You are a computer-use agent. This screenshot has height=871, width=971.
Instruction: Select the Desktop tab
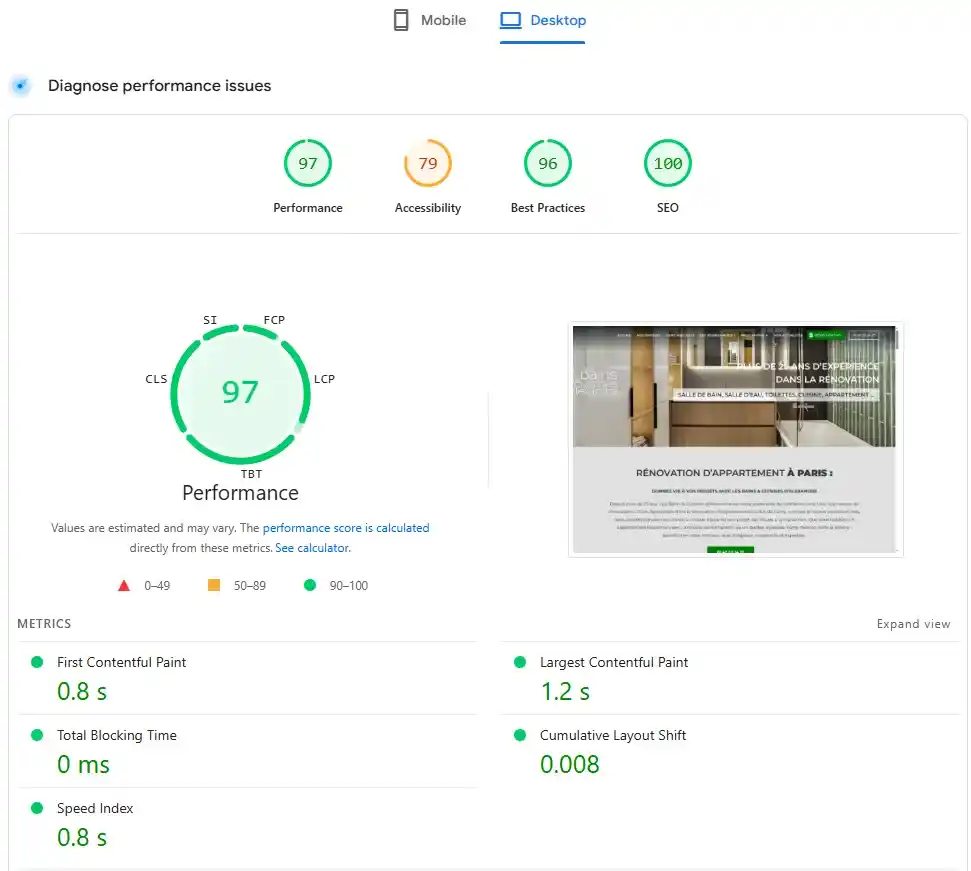point(543,21)
